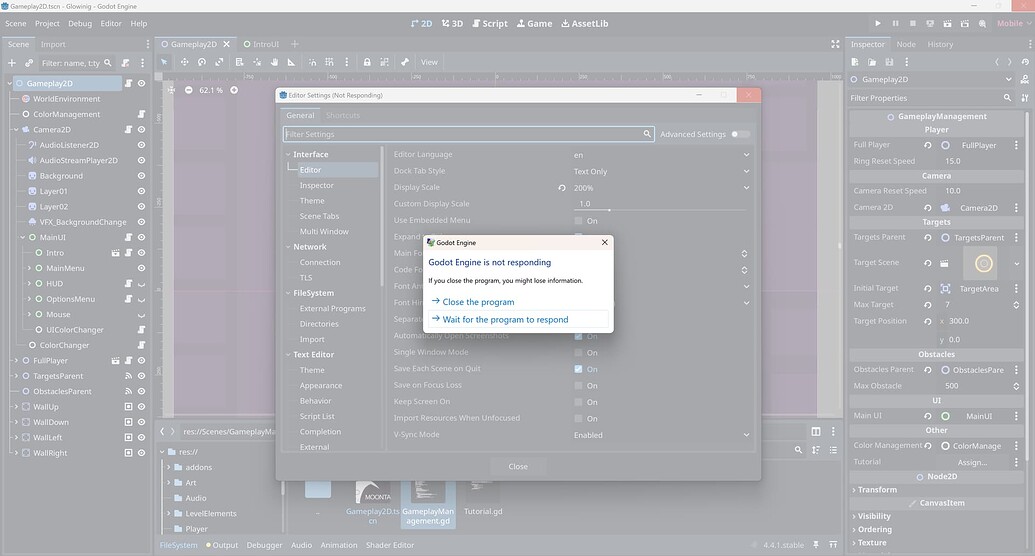
Task: Uncheck Save Each Scene on Quit
Action: (578, 369)
